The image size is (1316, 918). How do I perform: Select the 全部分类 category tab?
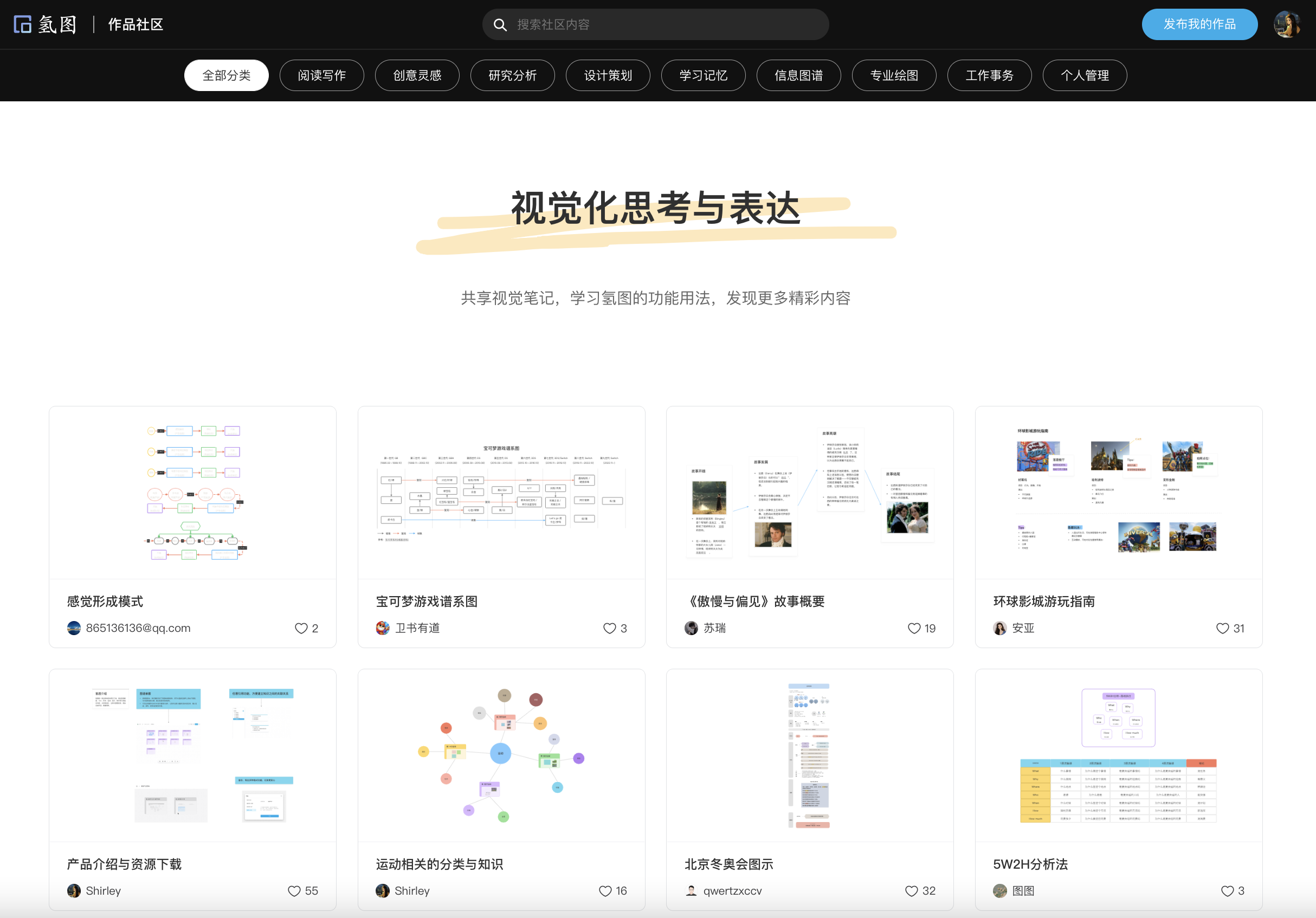pyautogui.click(x=227, y=75)
